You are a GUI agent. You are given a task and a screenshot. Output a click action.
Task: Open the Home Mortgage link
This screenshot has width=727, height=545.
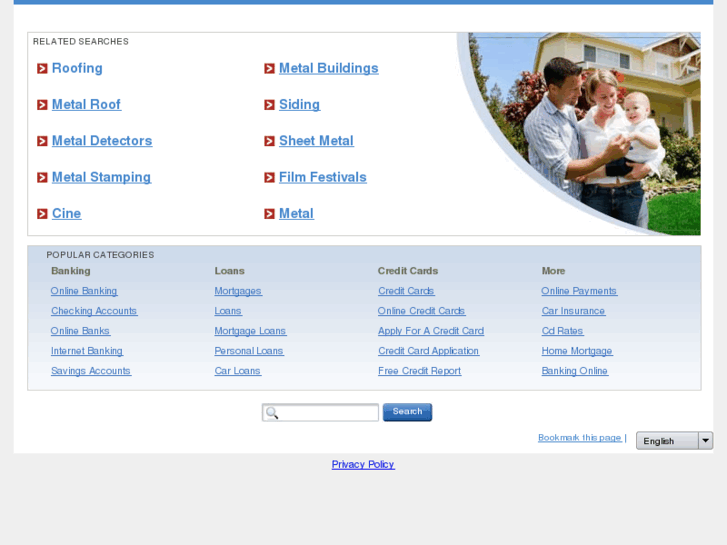577,351
